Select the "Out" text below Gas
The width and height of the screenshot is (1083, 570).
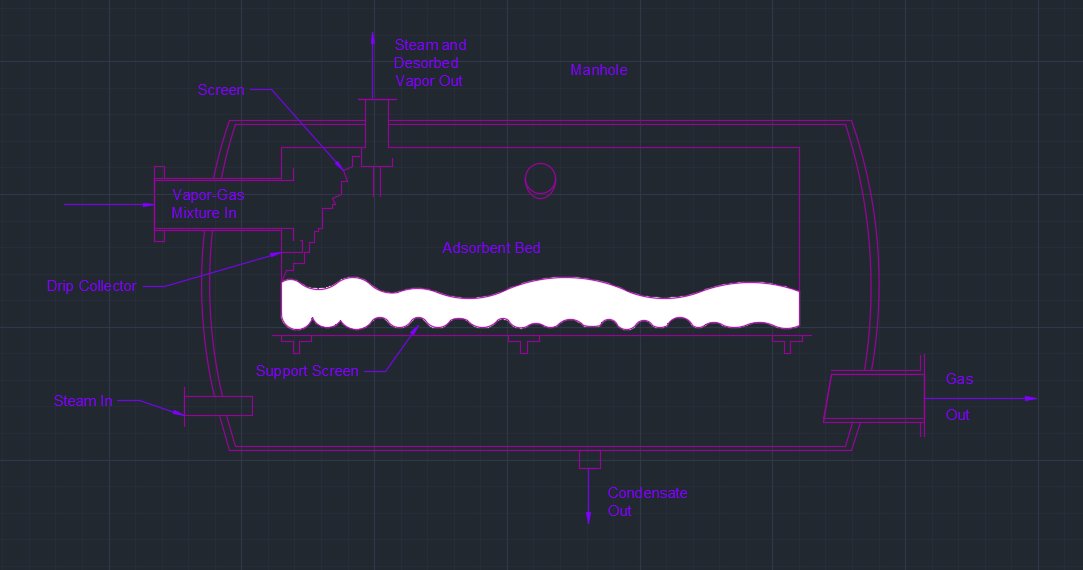[x=957, y=415]
